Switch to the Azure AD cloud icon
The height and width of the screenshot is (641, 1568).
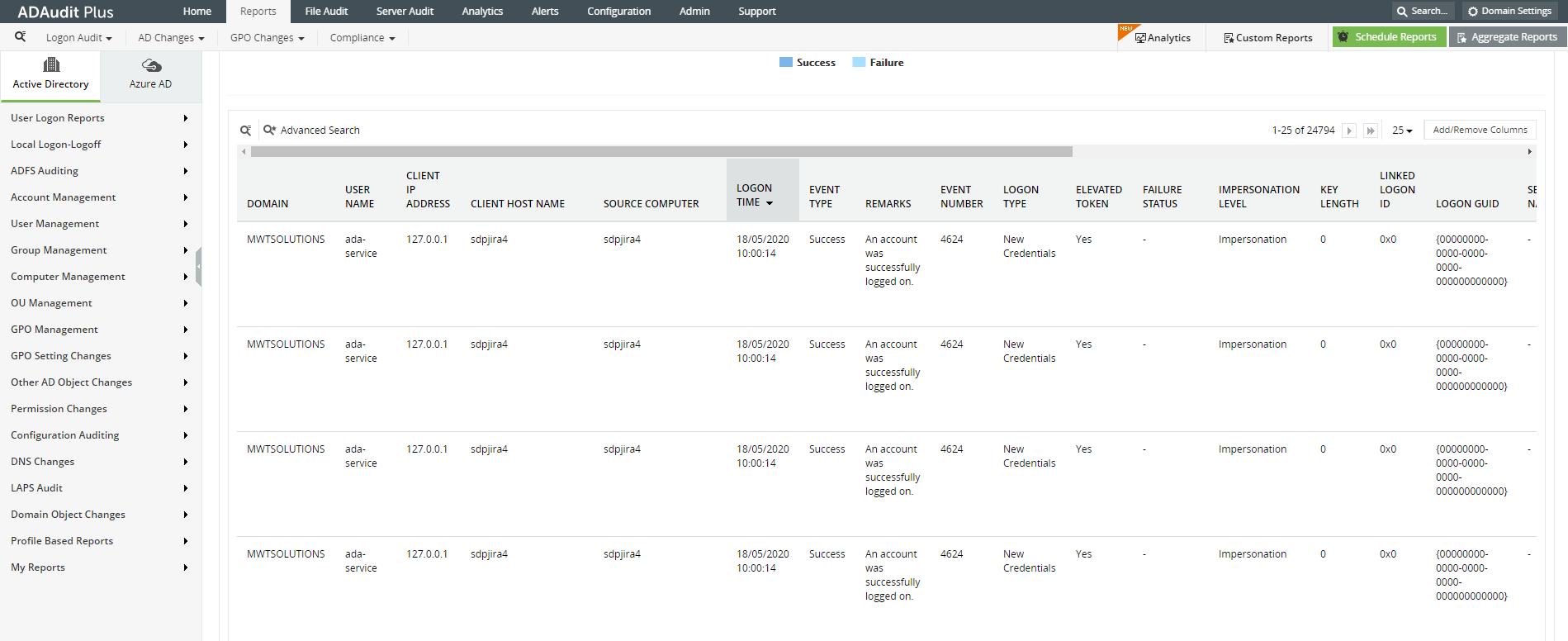coord(151,65)
